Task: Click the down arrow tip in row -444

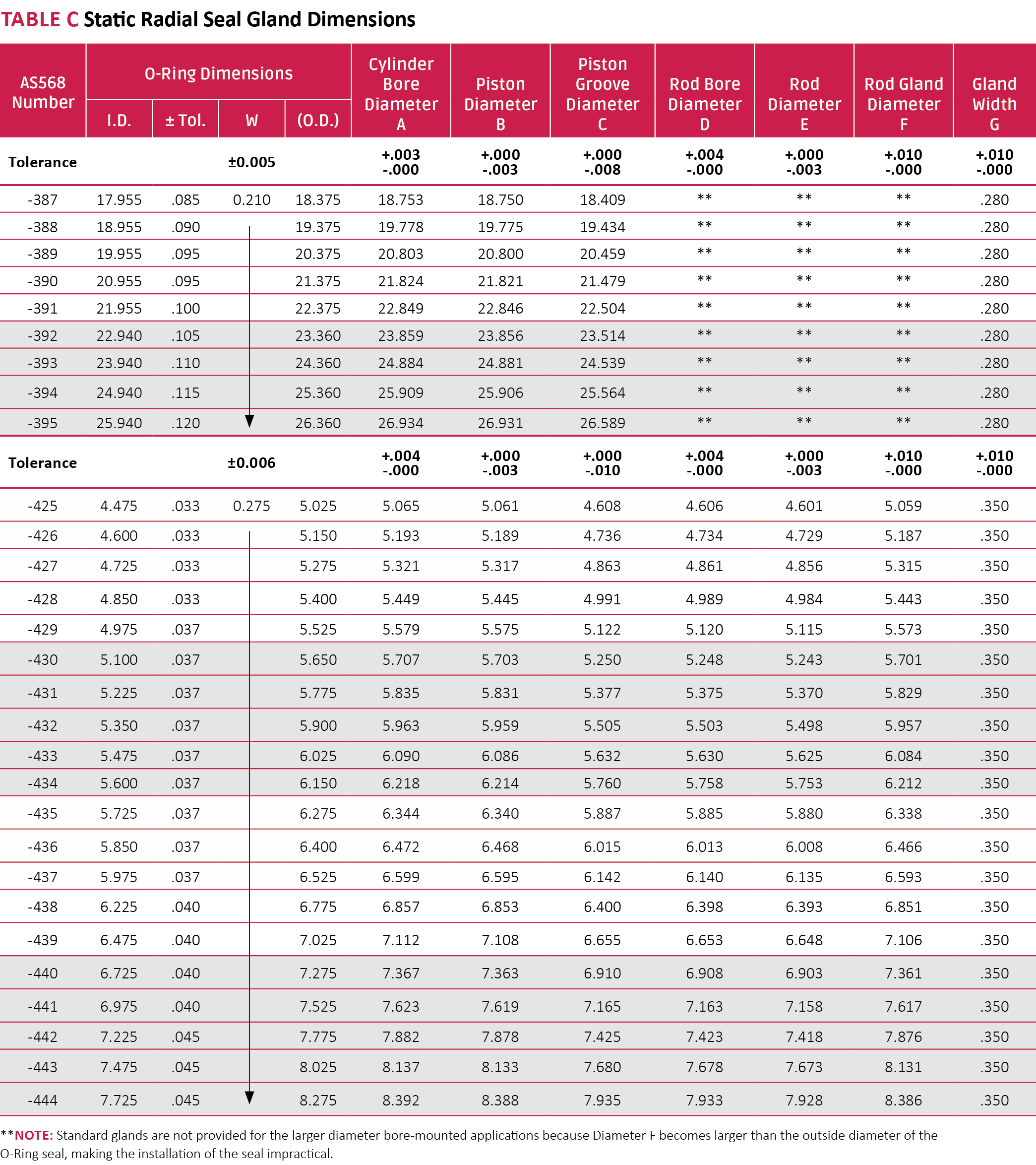Action: tap(249, 1098)
